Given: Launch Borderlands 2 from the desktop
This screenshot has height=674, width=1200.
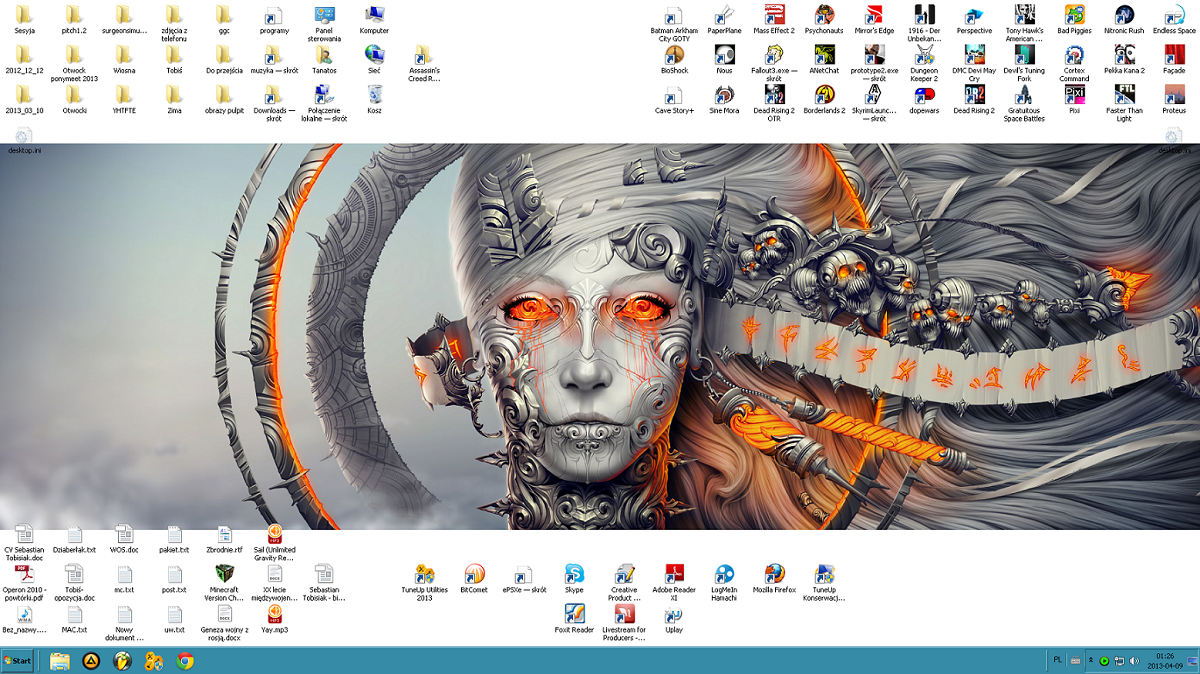Looking at the screenshot, I should tap(824, 95).
